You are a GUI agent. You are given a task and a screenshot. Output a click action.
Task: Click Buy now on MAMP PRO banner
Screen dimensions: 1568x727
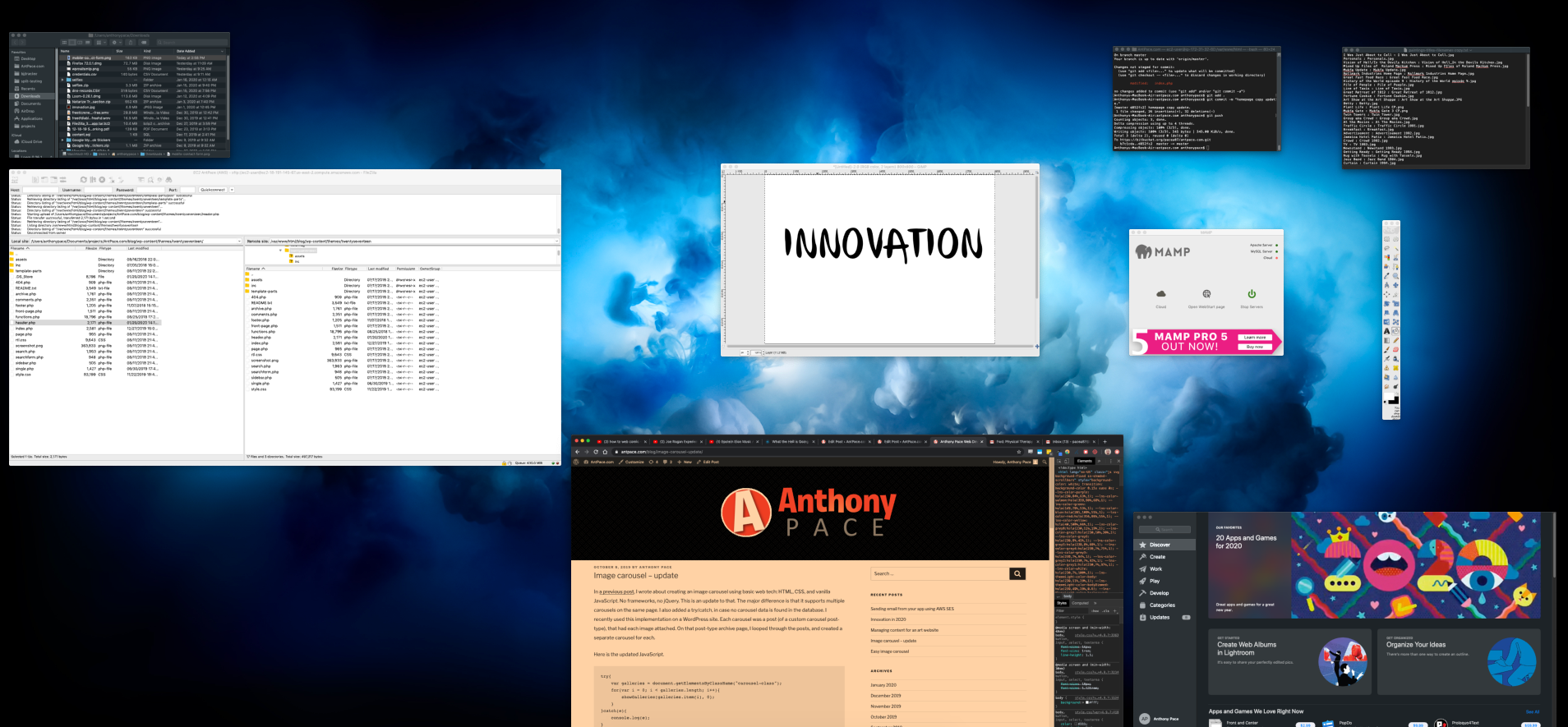point(1255,347)
